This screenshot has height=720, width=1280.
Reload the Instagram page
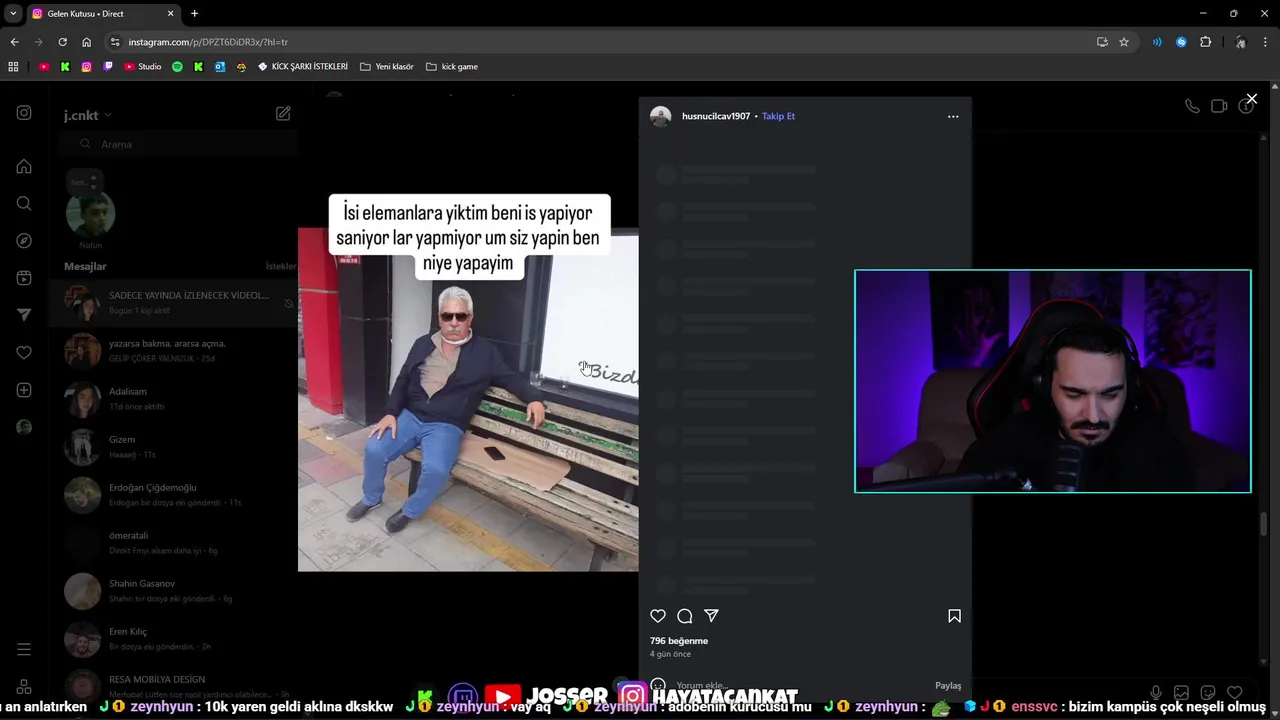click(62, 42)
